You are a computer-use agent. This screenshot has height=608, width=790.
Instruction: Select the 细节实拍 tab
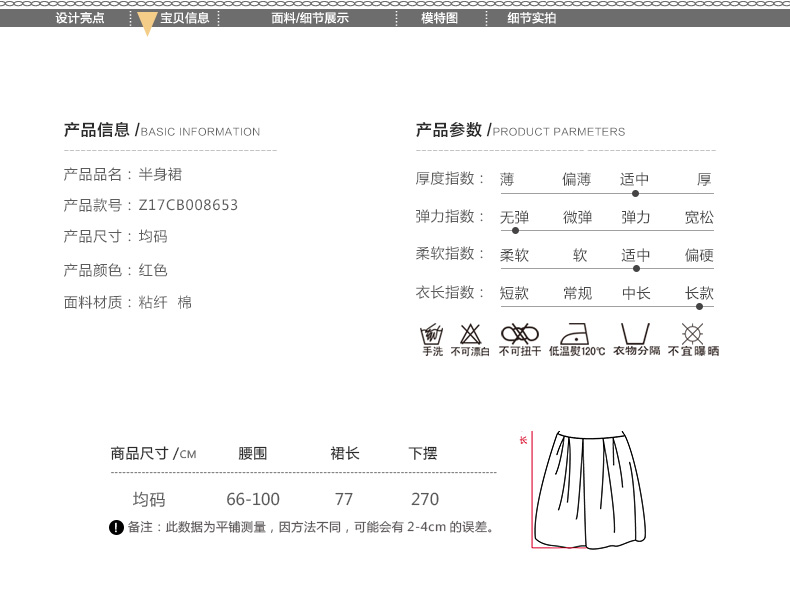531,18
